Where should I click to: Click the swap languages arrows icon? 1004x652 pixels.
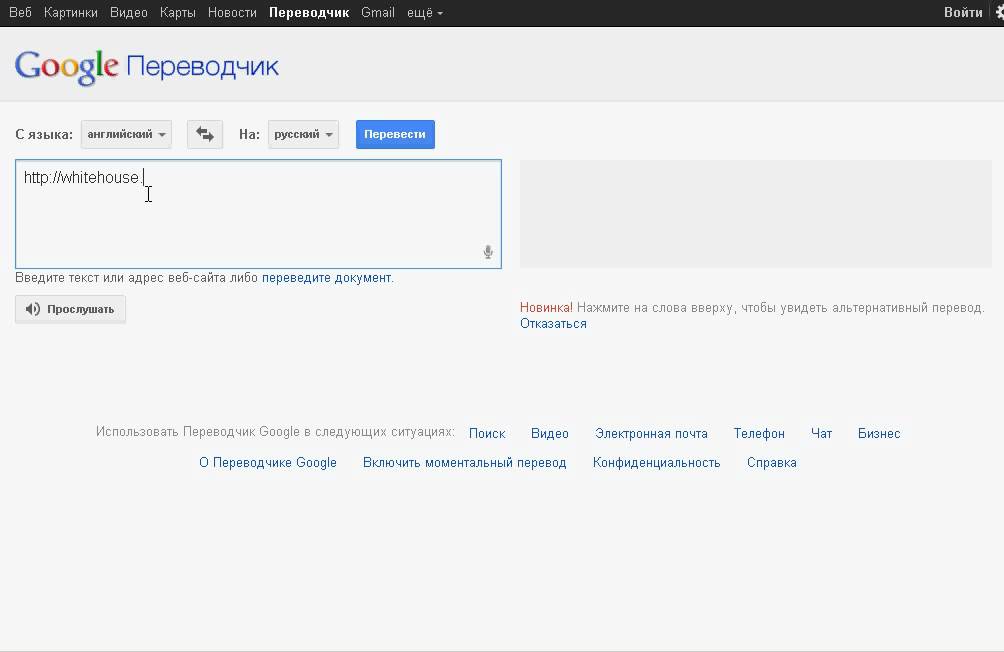[x=205, y=134]
